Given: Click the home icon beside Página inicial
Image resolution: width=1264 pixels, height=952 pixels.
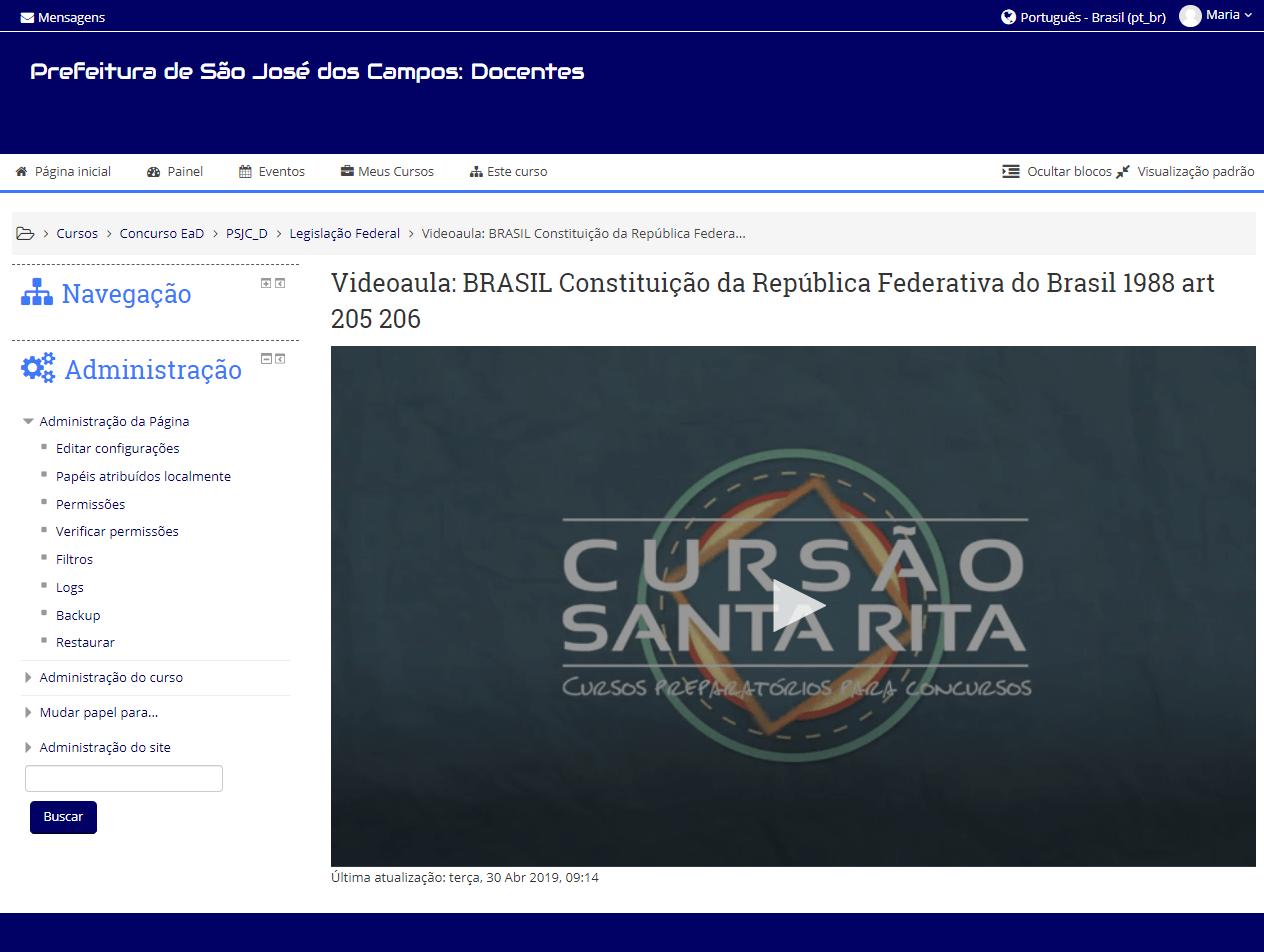Looking at the screenshot, I should pyautogui.click(x=21, y=171).
